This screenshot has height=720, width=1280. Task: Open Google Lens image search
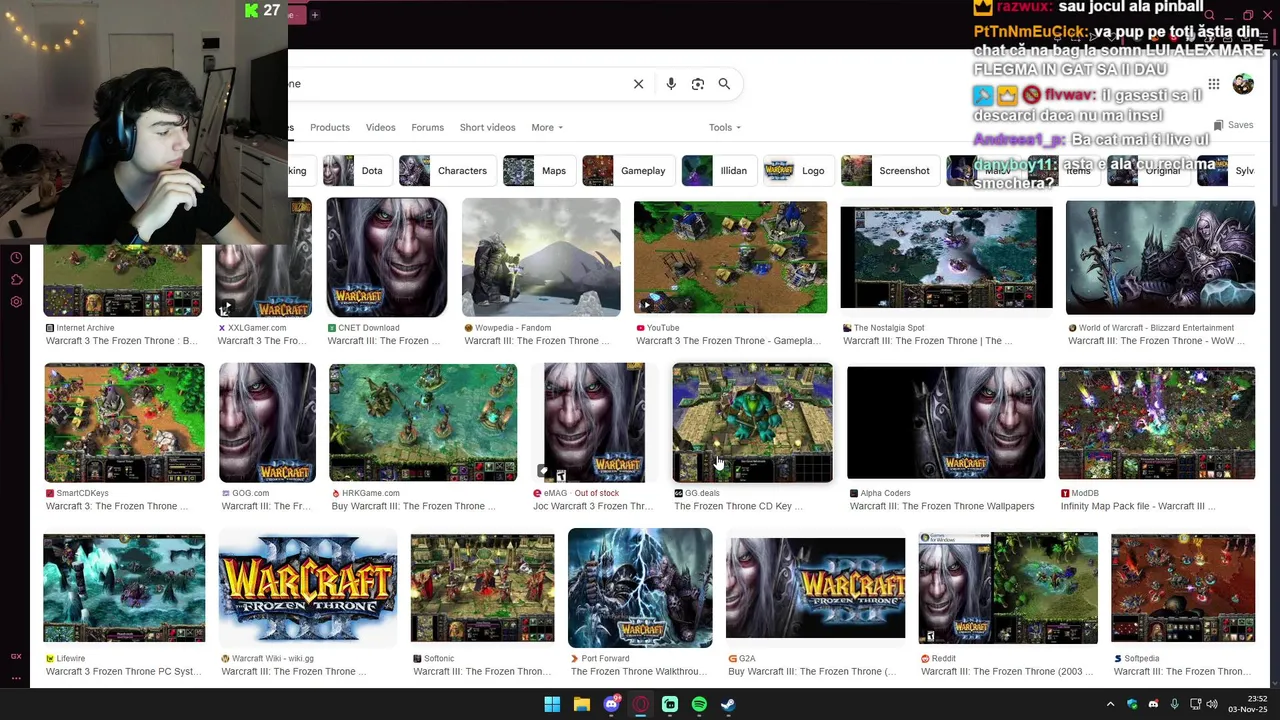[x=698, y=84]
